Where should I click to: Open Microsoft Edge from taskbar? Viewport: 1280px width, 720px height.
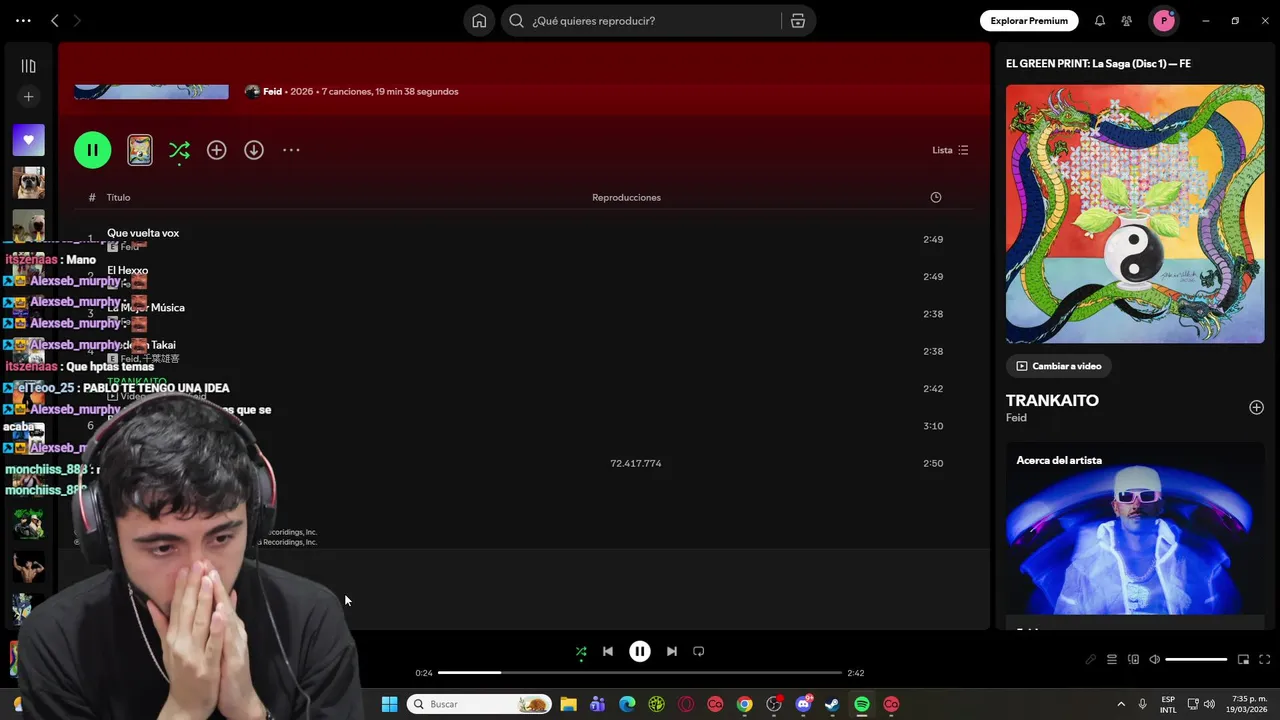pyautogui.click(x=627, y=704)
